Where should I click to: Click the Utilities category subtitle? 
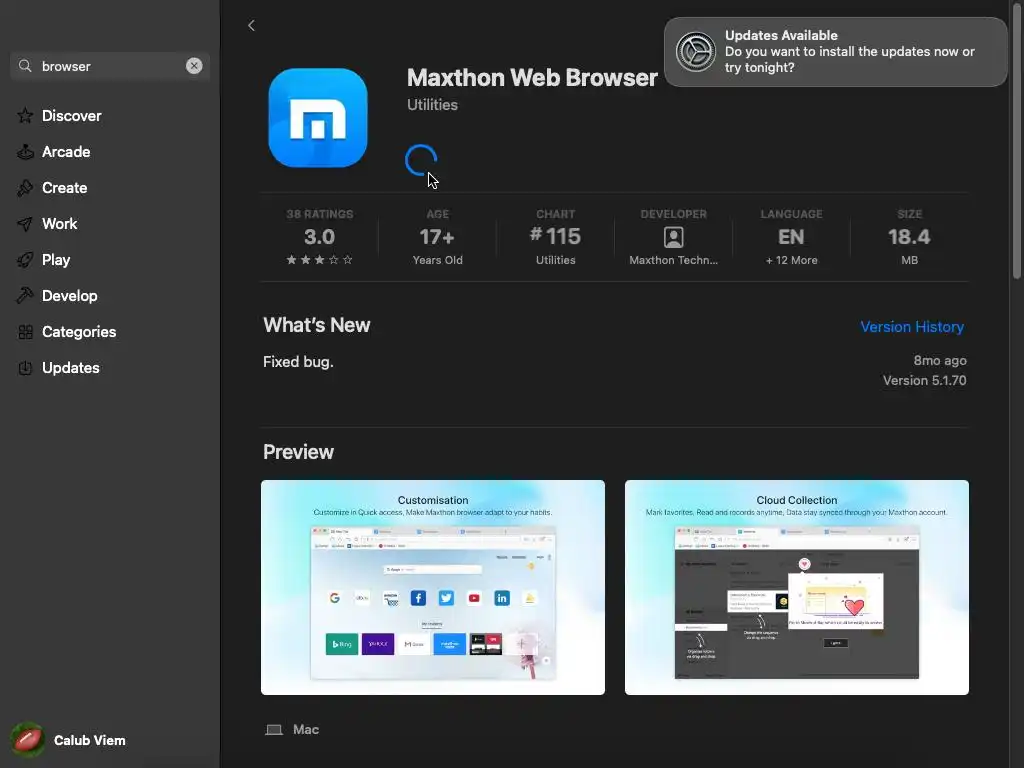point(432,104)
